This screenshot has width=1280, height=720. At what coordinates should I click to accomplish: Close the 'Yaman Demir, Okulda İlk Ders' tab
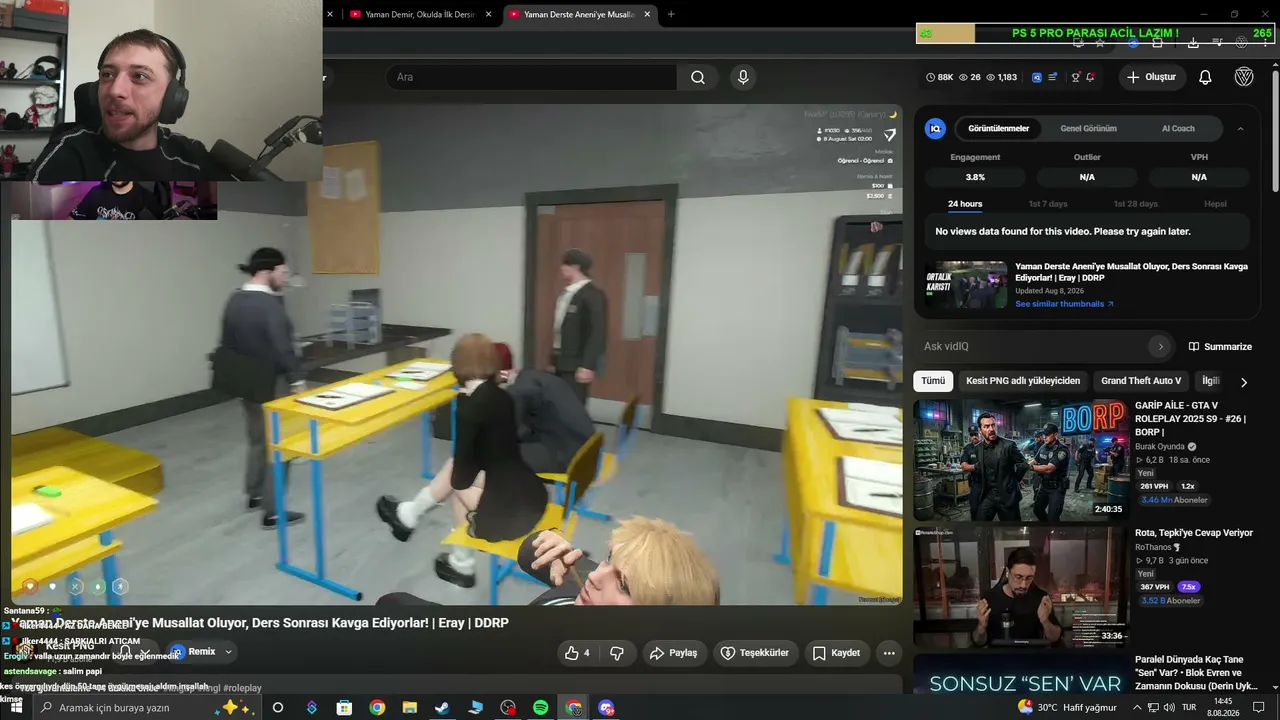click(488, 14)
